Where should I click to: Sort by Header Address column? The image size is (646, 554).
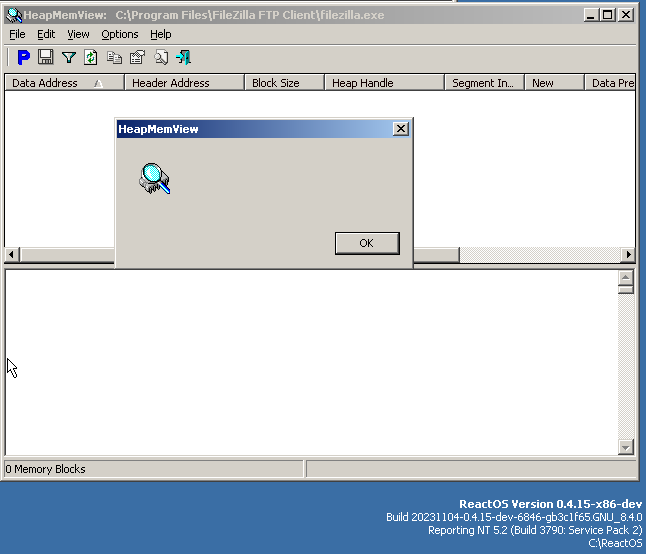point(170,83)
